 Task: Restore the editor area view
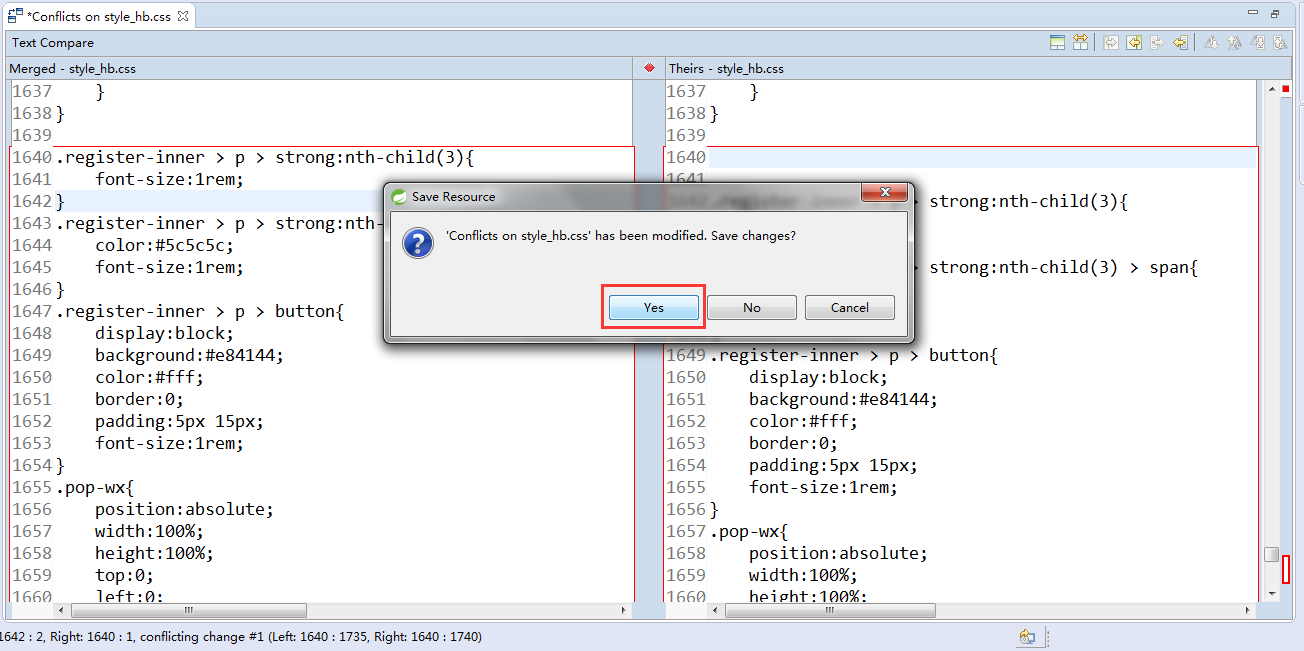(x=1275, y=13)
